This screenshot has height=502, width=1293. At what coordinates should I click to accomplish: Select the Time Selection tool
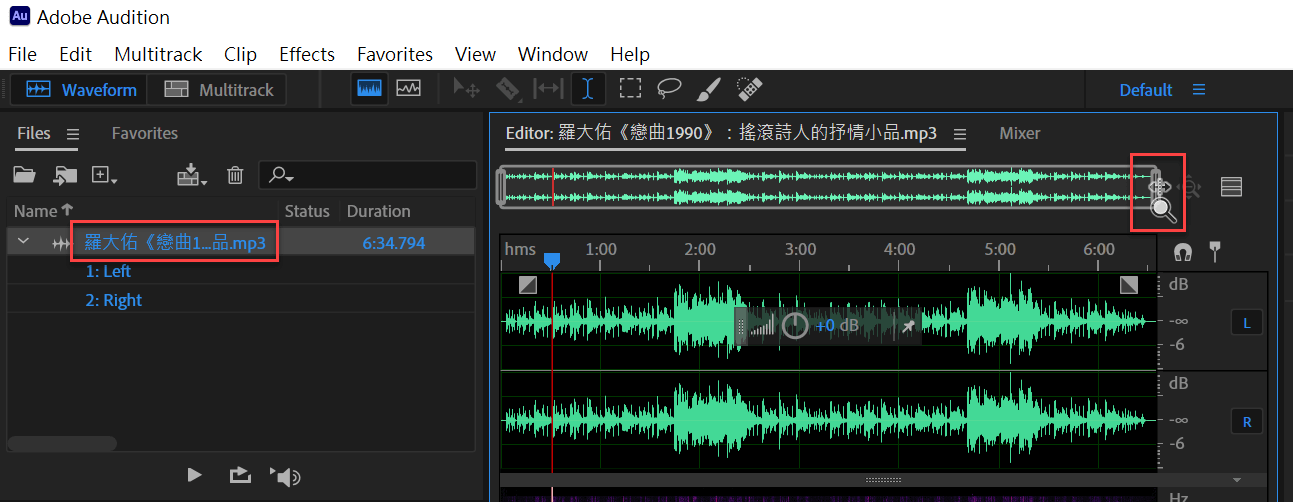588,89
